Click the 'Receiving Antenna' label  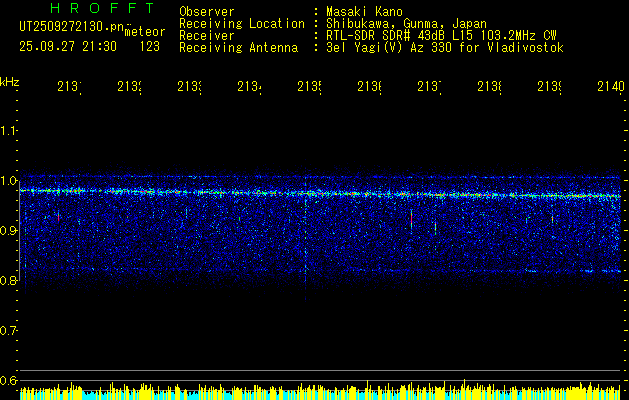click(239, 48)
